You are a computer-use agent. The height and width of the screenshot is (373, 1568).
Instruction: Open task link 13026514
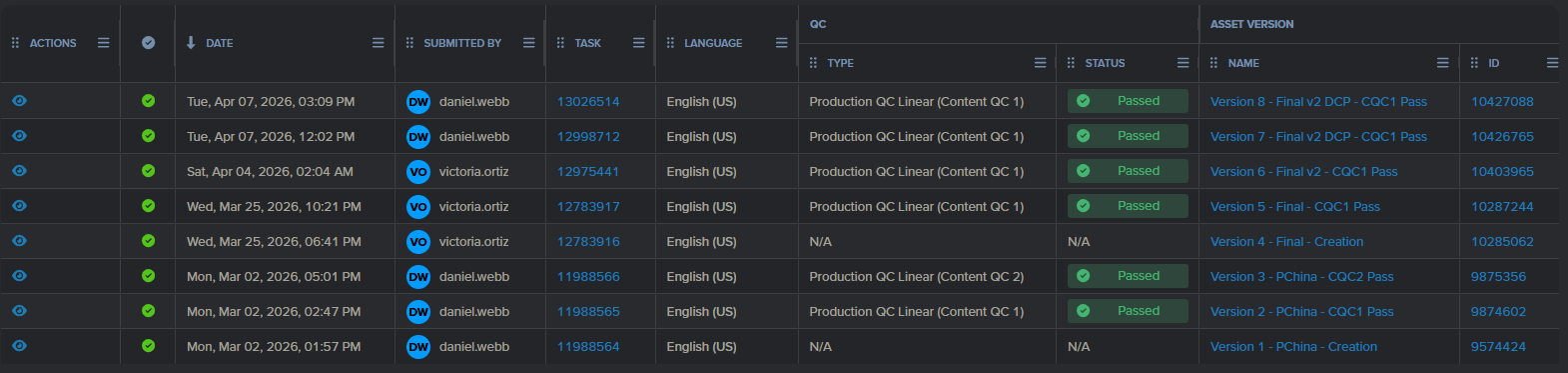coord(588,102)
